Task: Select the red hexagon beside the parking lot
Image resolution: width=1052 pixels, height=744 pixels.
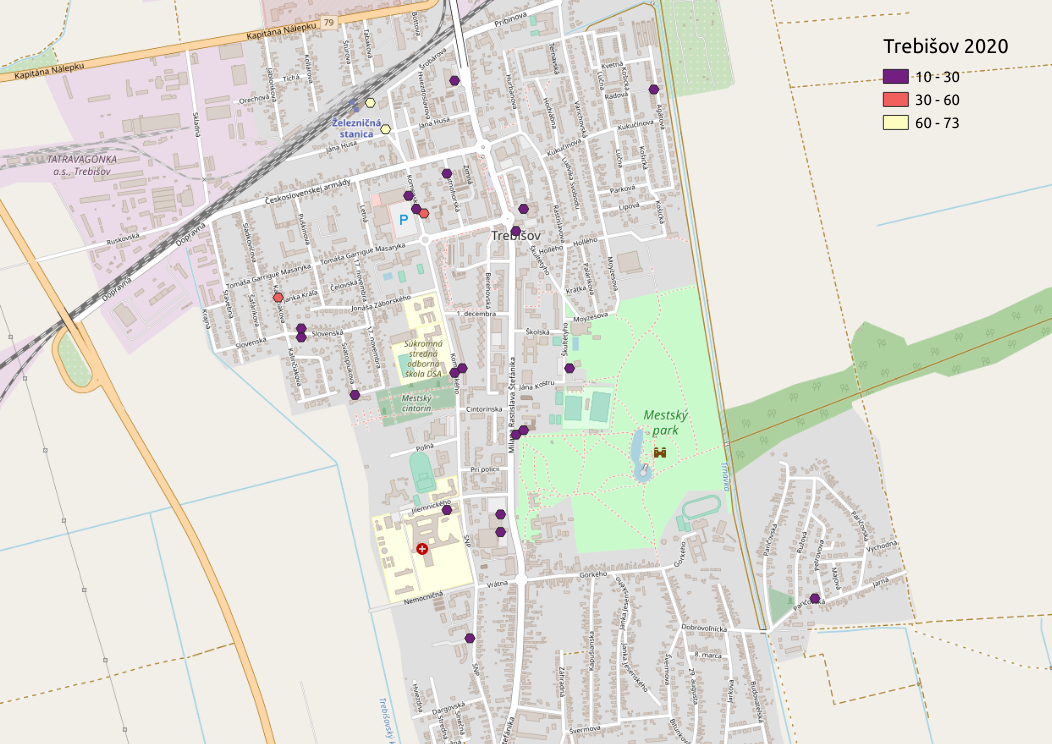Action: tap(425, 213)
